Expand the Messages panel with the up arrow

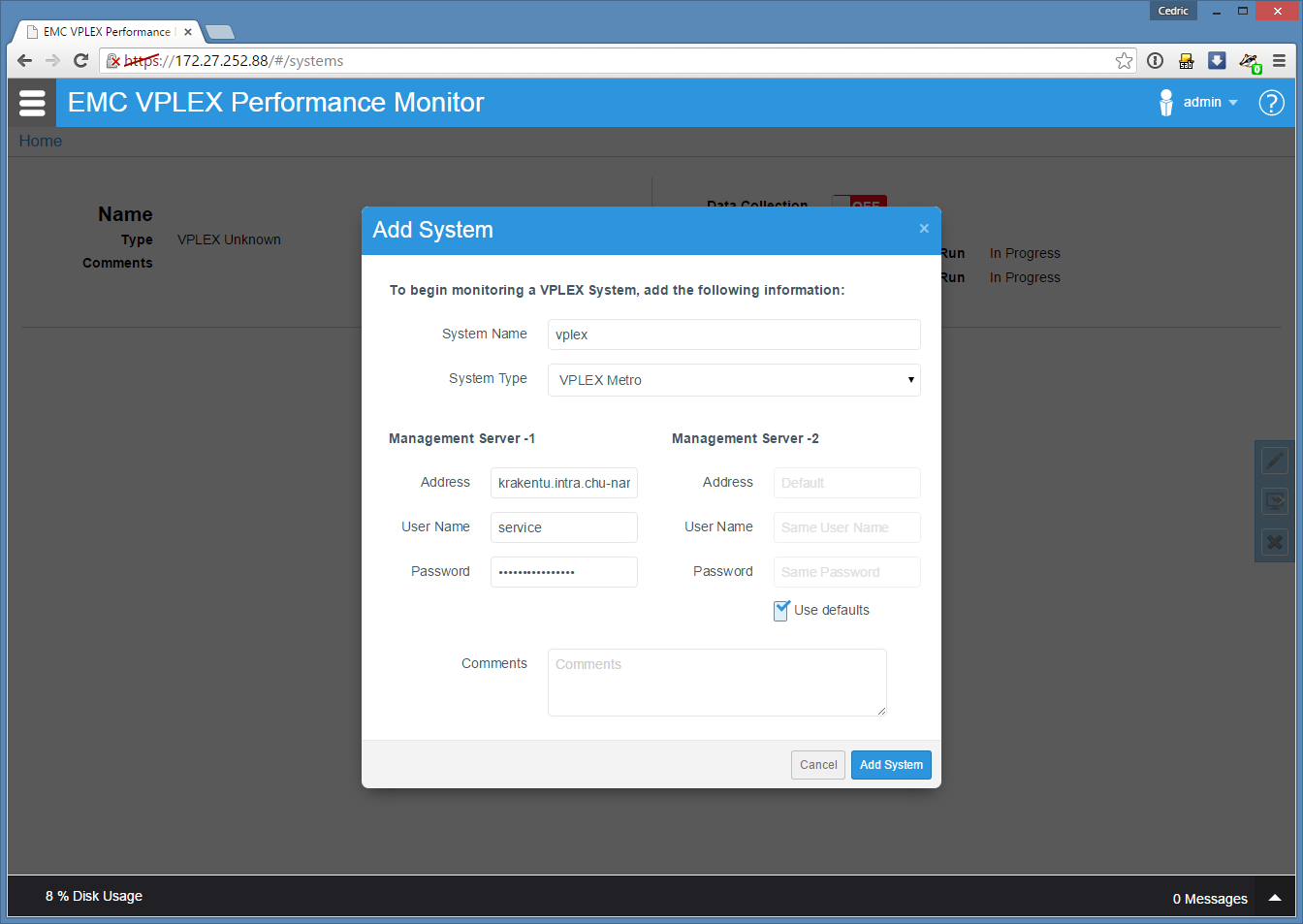coord(1275,898)
